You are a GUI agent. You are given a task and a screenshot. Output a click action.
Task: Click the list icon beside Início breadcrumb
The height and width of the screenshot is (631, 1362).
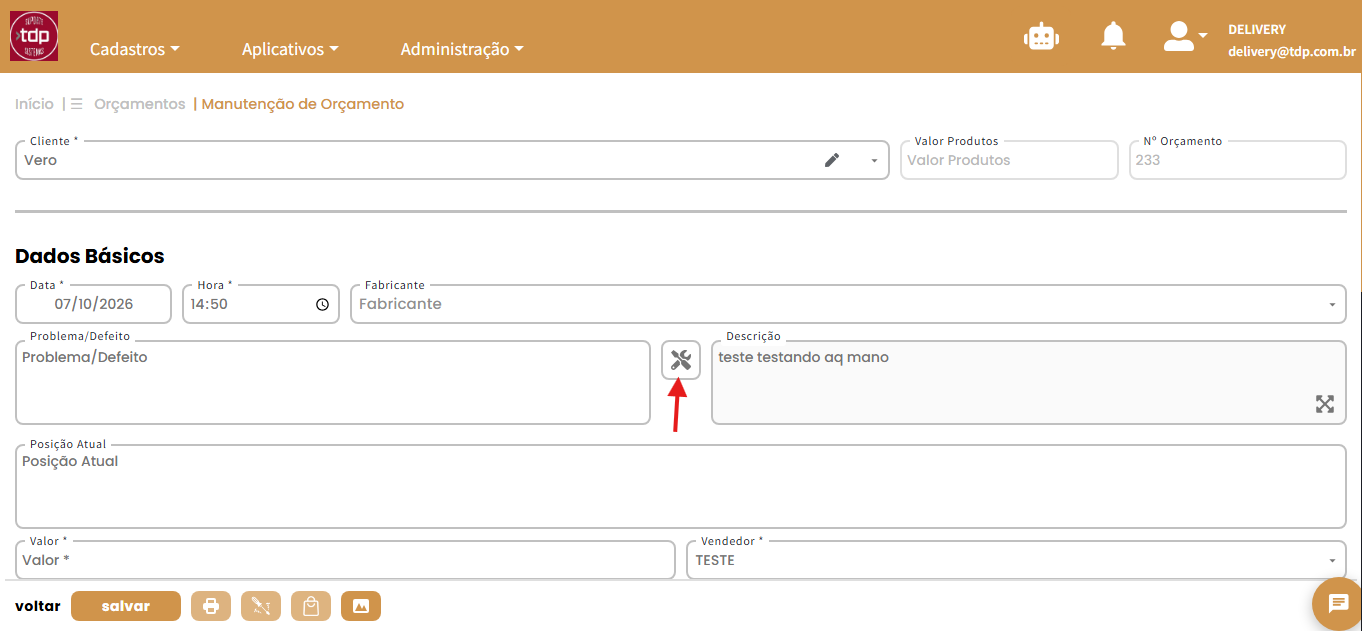[76, 104]
